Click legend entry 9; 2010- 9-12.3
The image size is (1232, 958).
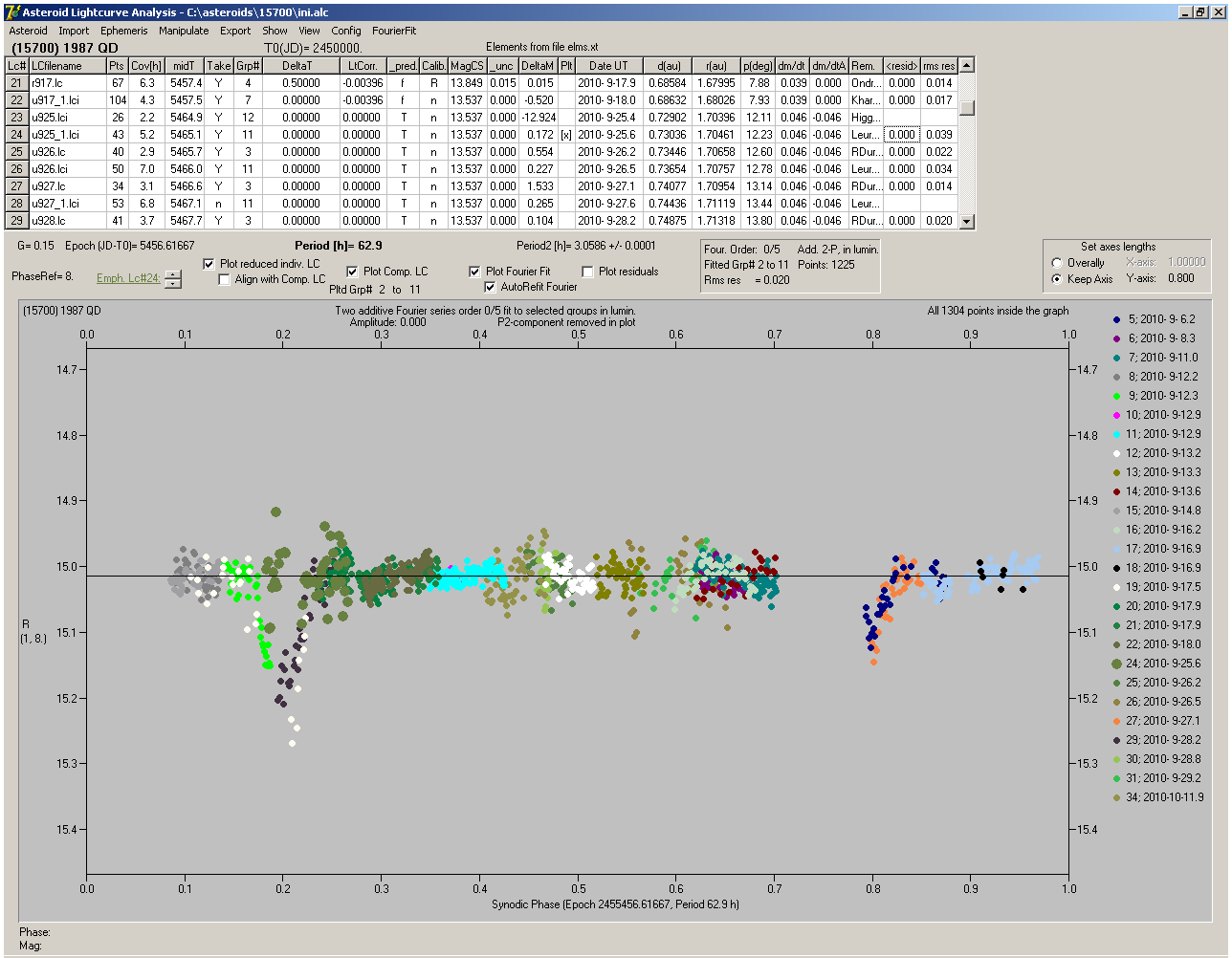tap(1154, 396)
